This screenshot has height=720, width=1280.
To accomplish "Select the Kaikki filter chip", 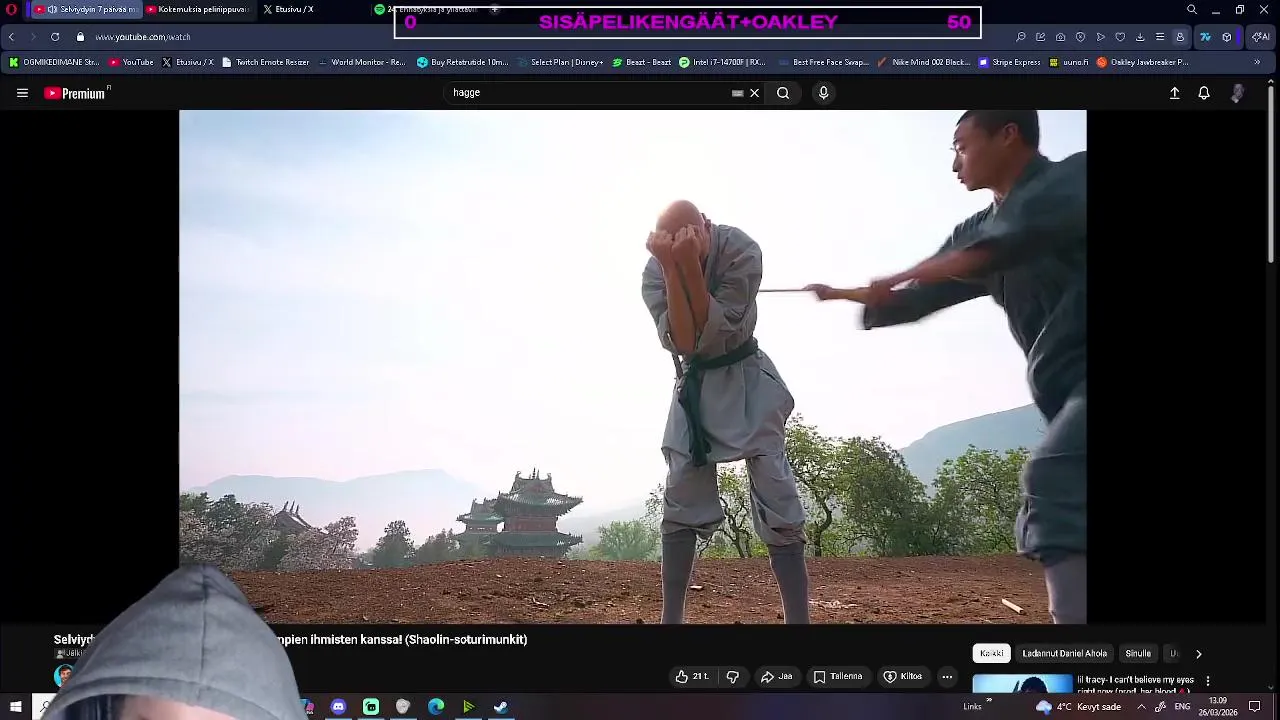I will 992,653.
